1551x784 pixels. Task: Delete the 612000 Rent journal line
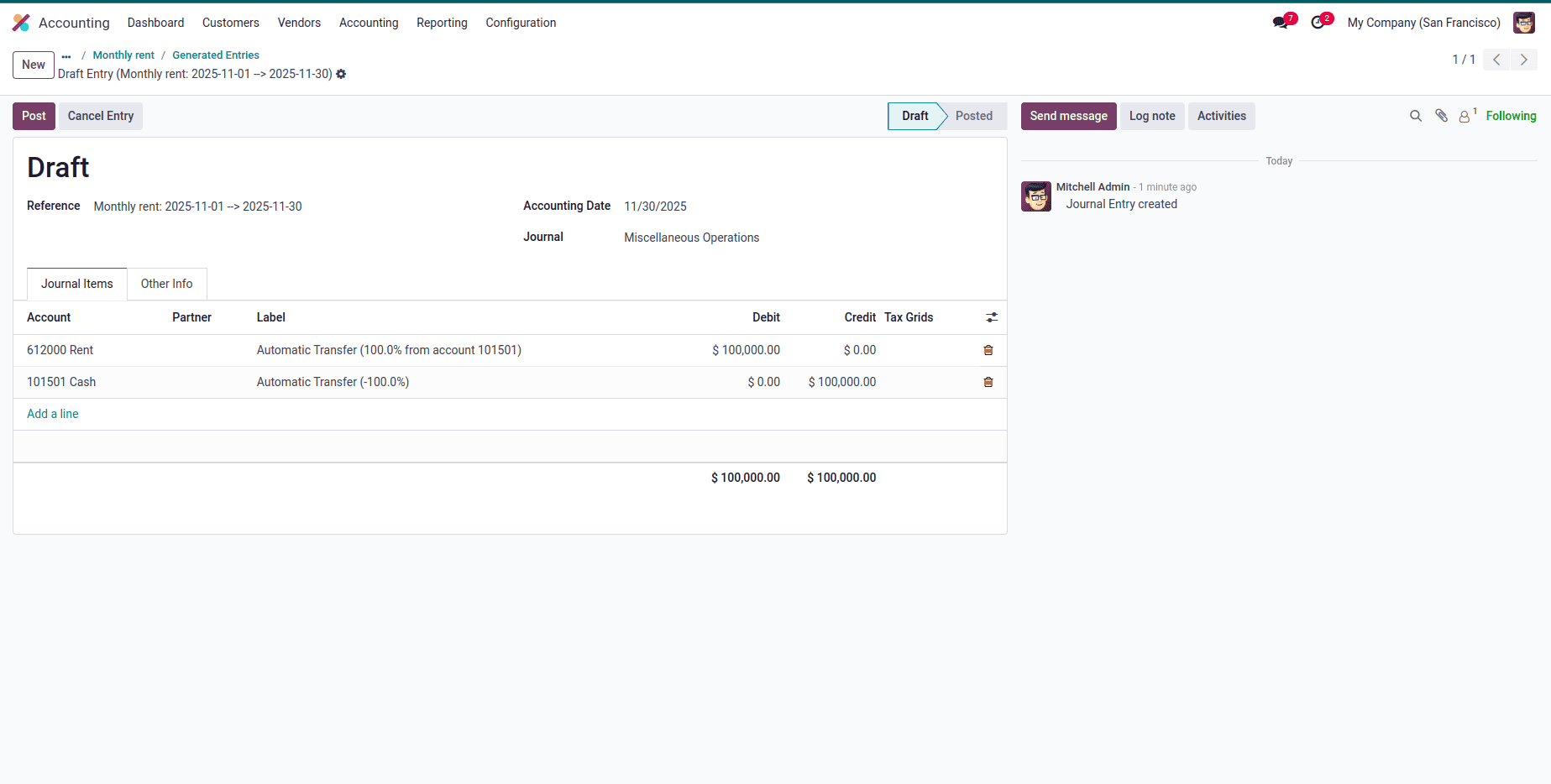988,350
